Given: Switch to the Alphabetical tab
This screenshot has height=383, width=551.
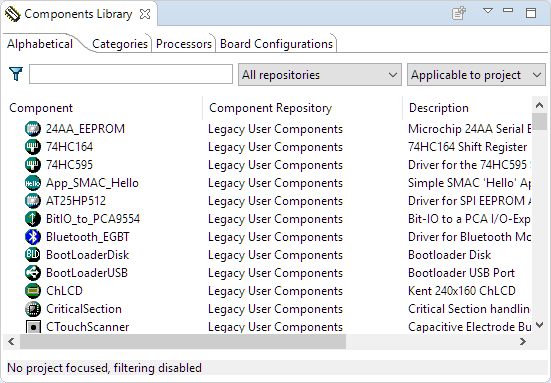Looking at the screenshot, I should coord(40,44).
